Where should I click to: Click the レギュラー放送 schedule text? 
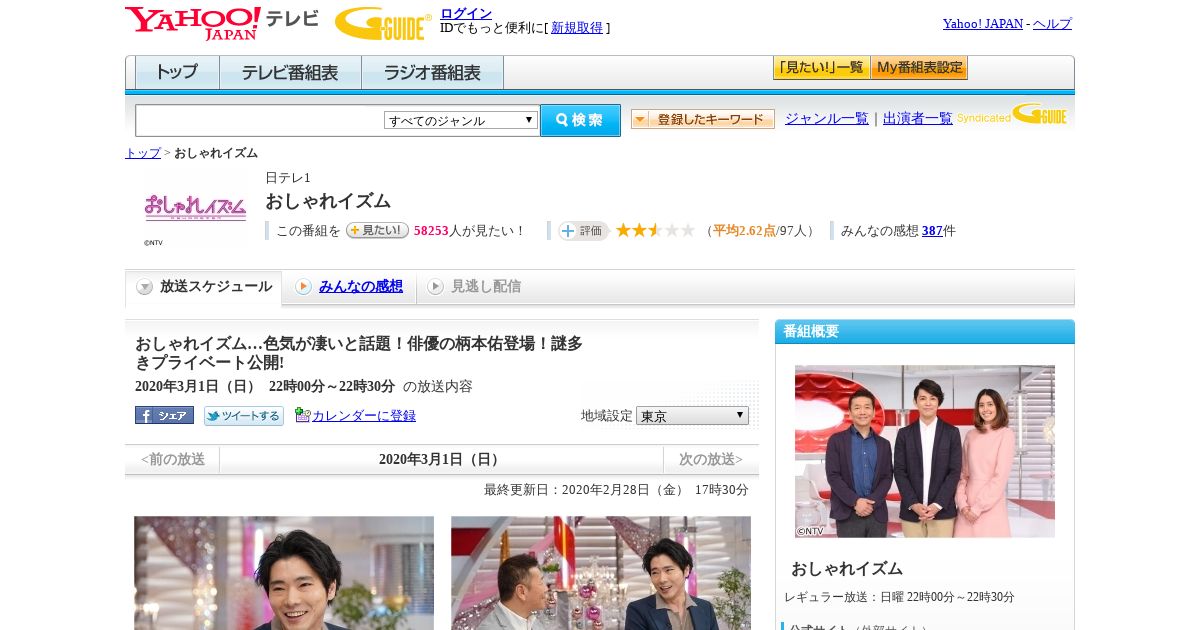(899, 597)
